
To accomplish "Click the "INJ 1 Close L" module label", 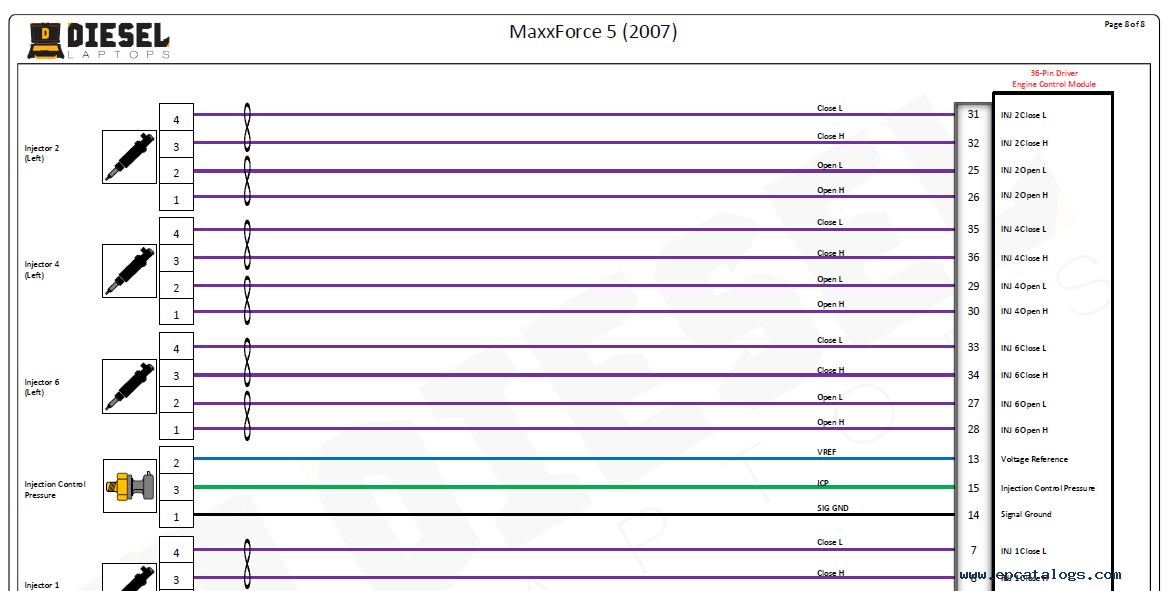I will [1023, 551].
